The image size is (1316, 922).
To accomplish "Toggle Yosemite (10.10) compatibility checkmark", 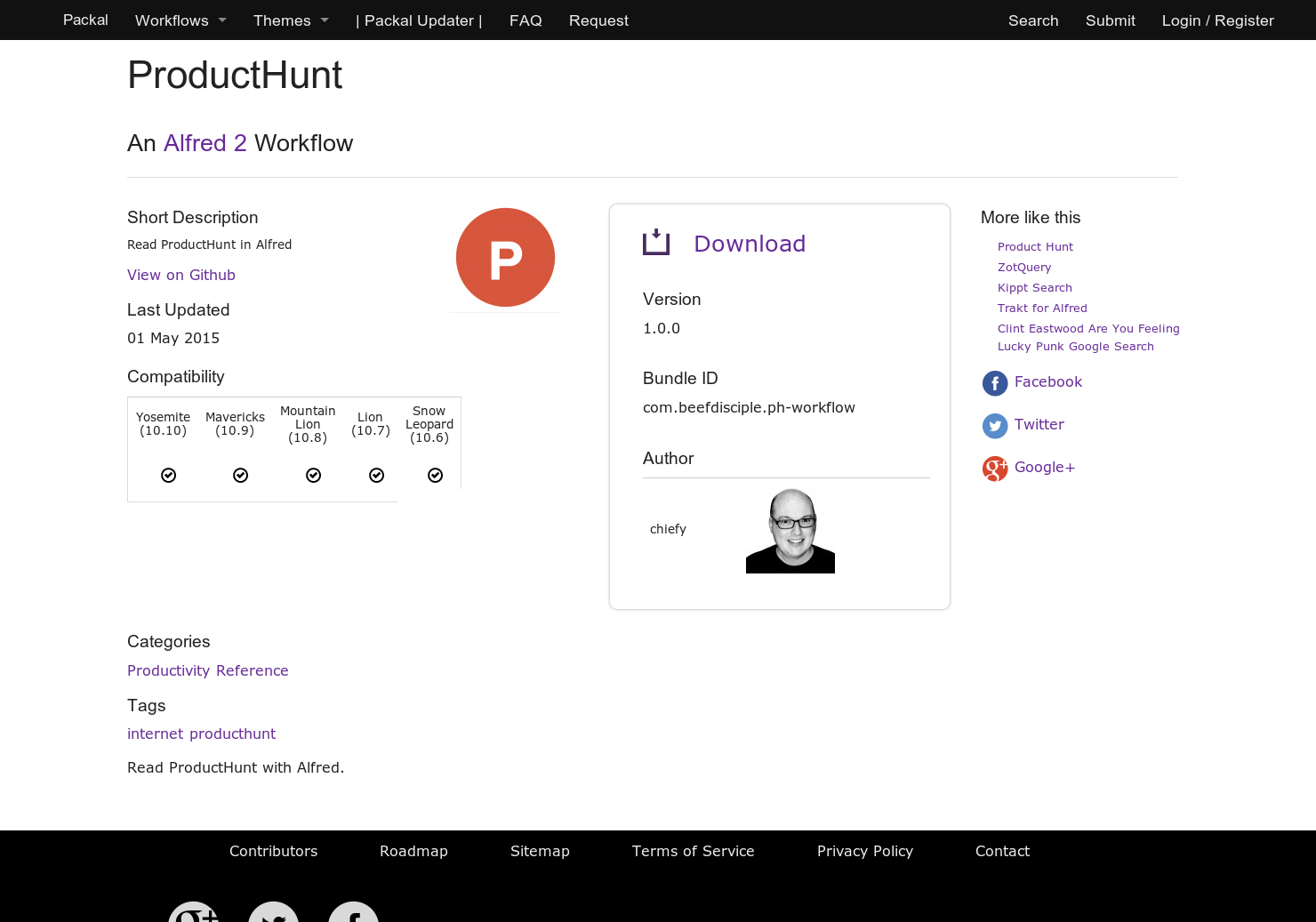I will pyautogui.click(x=168, y=475).
